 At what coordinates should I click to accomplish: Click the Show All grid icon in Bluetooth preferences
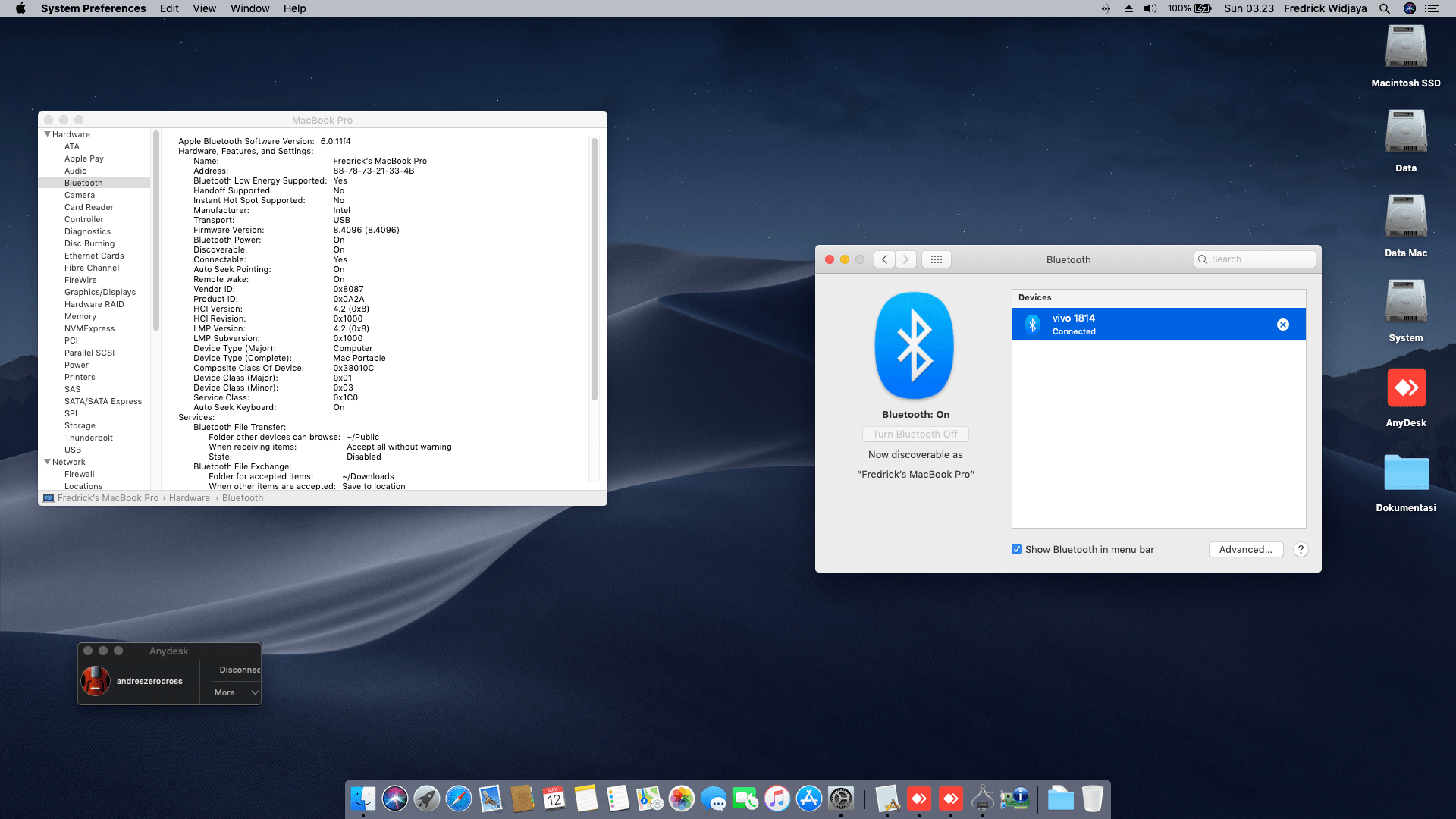click(936, 259)
